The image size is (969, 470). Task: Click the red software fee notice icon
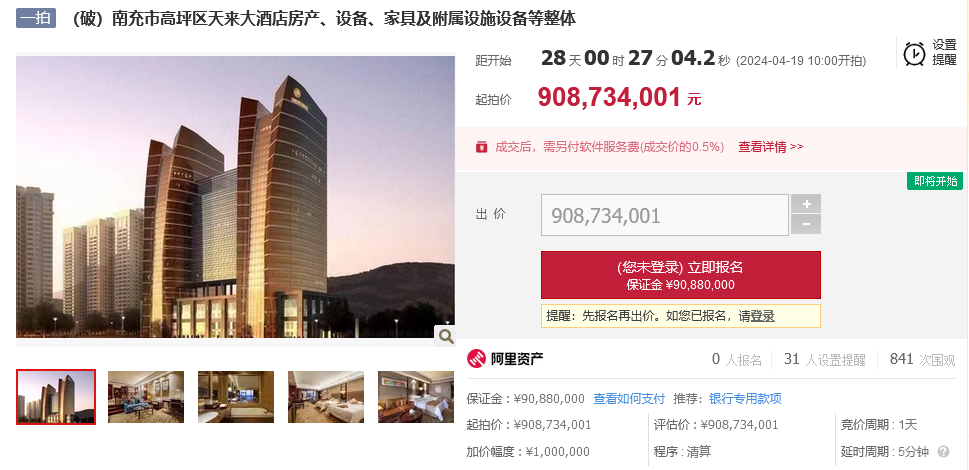coord(481,147)
